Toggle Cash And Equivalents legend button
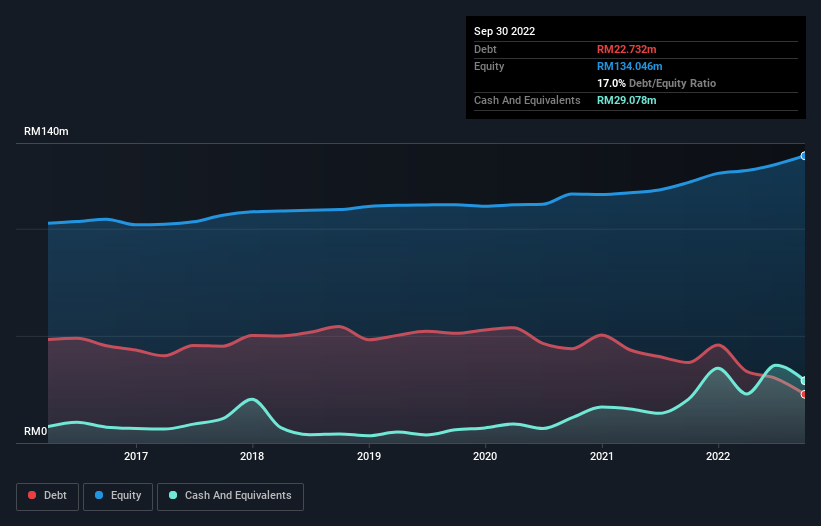Viewport: 821px width, 526px height. click(x=230, y=496)
